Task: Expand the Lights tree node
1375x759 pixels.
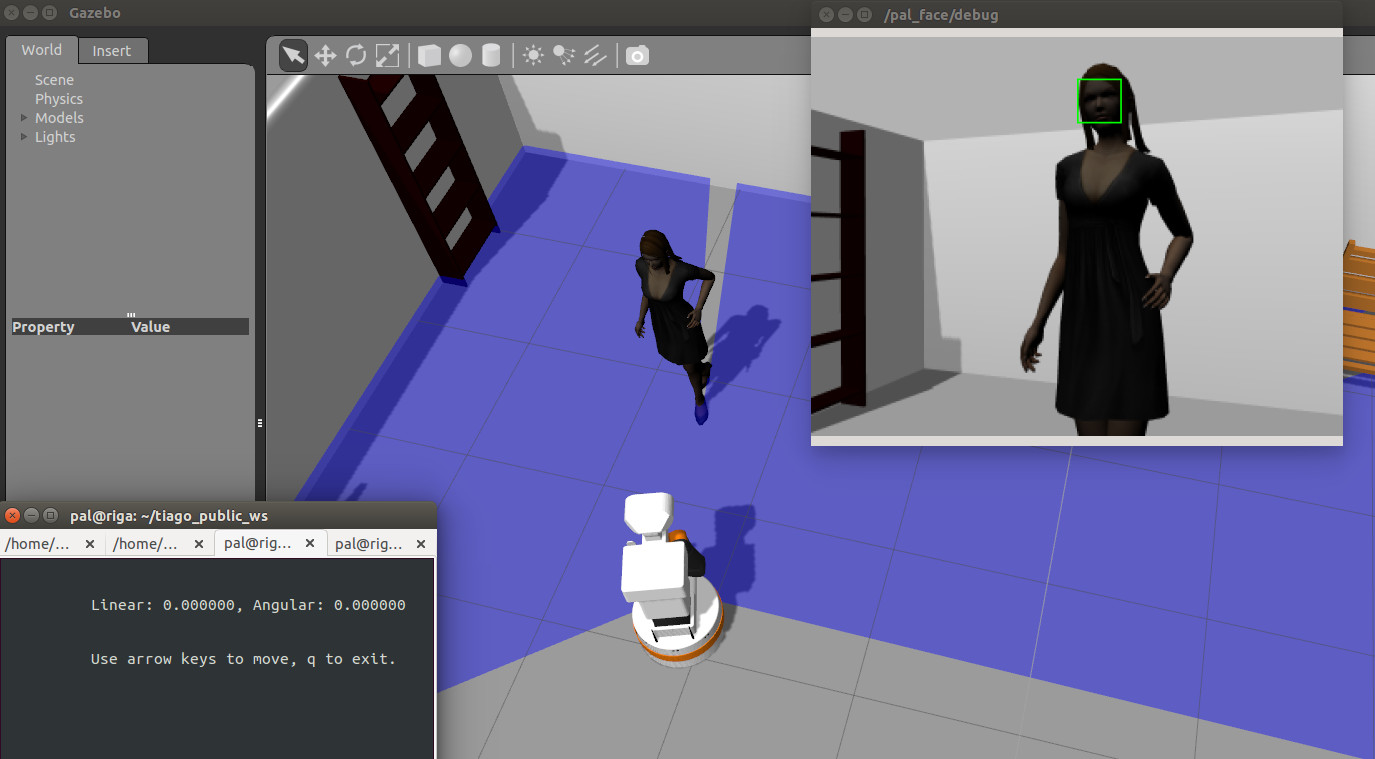Action: pyautogui.click(x=25, y=137)
